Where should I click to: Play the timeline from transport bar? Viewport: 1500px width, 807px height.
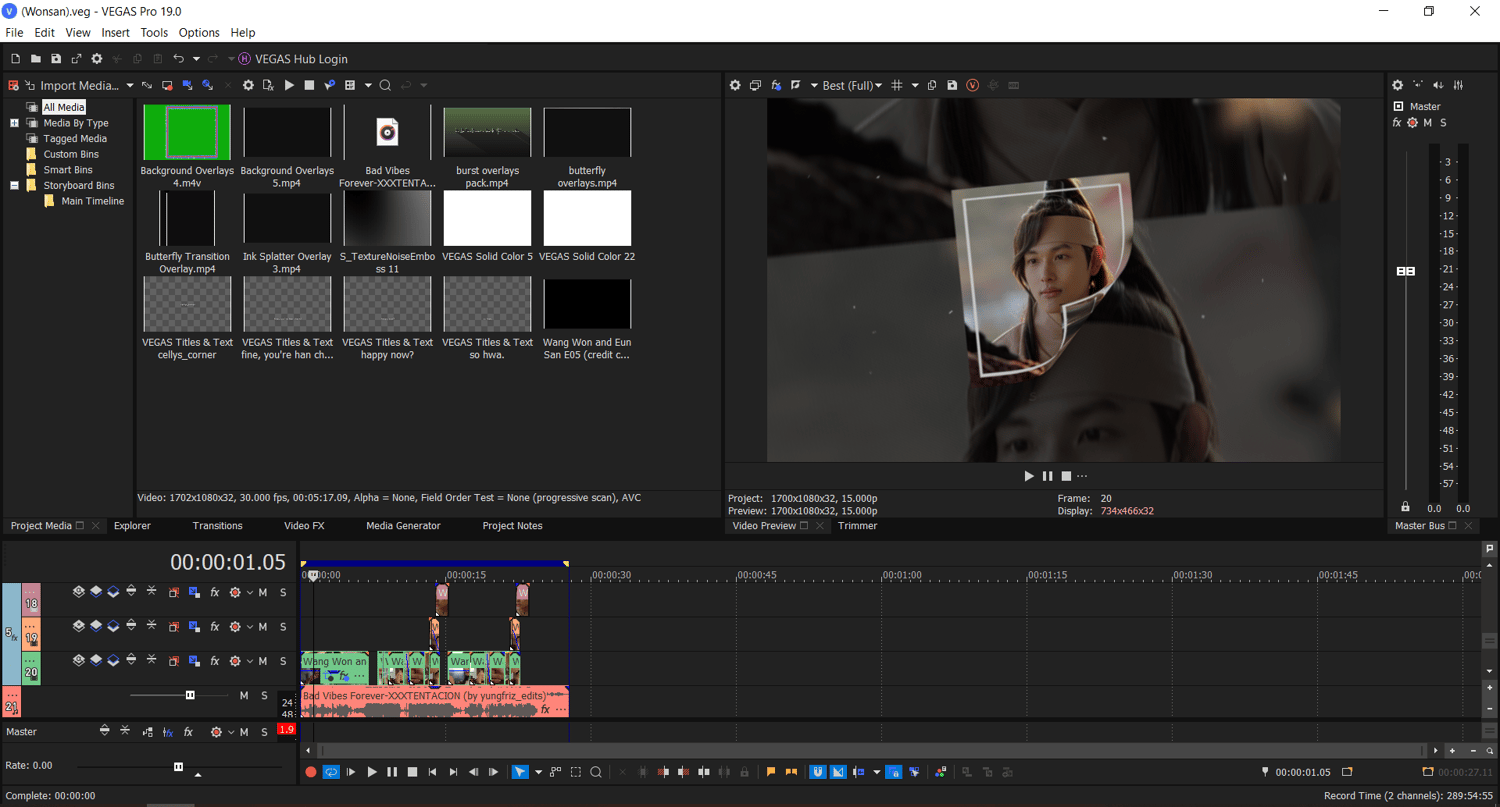coord(372,772)
